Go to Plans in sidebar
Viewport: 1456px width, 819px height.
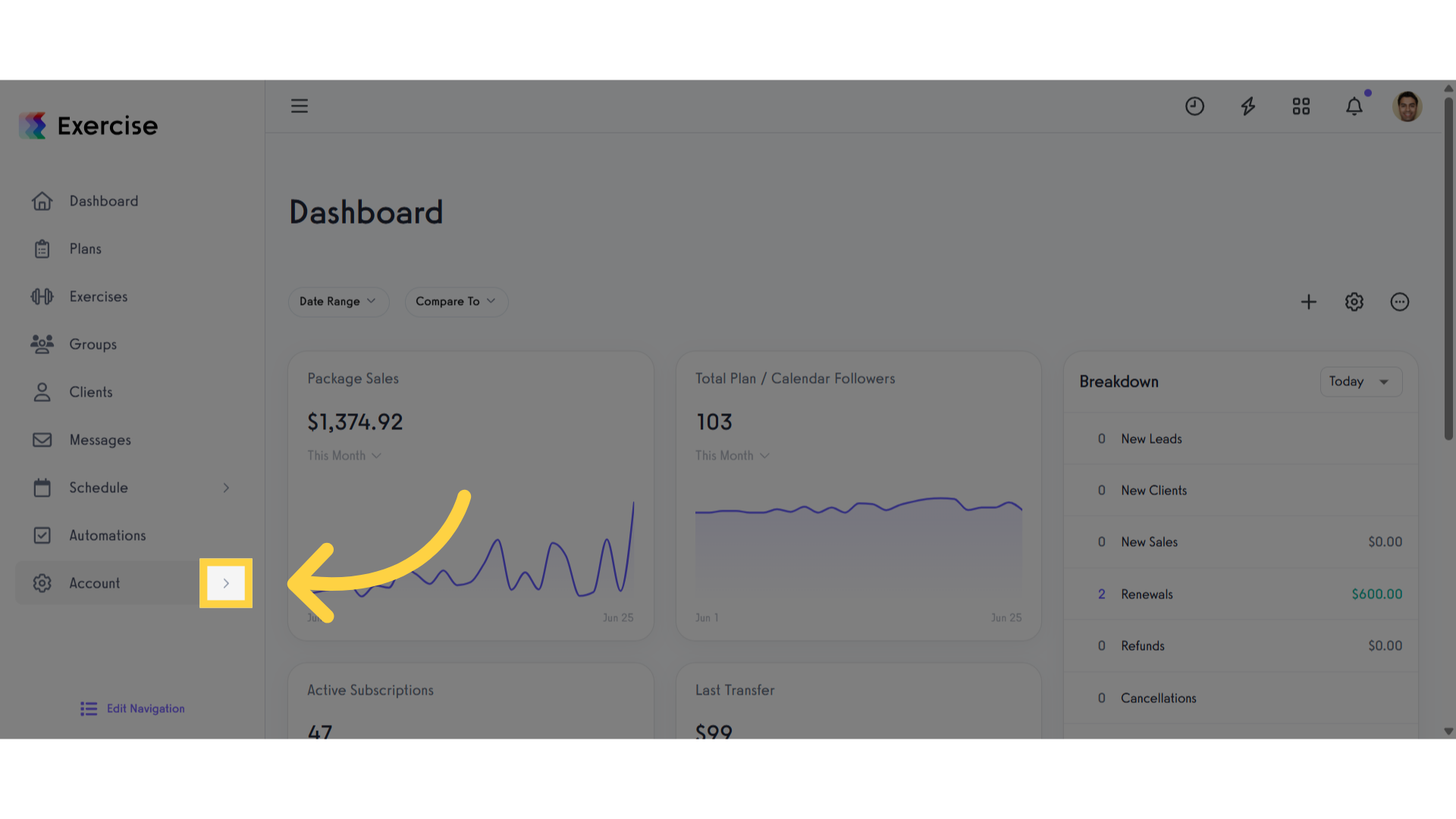point(86,249)
